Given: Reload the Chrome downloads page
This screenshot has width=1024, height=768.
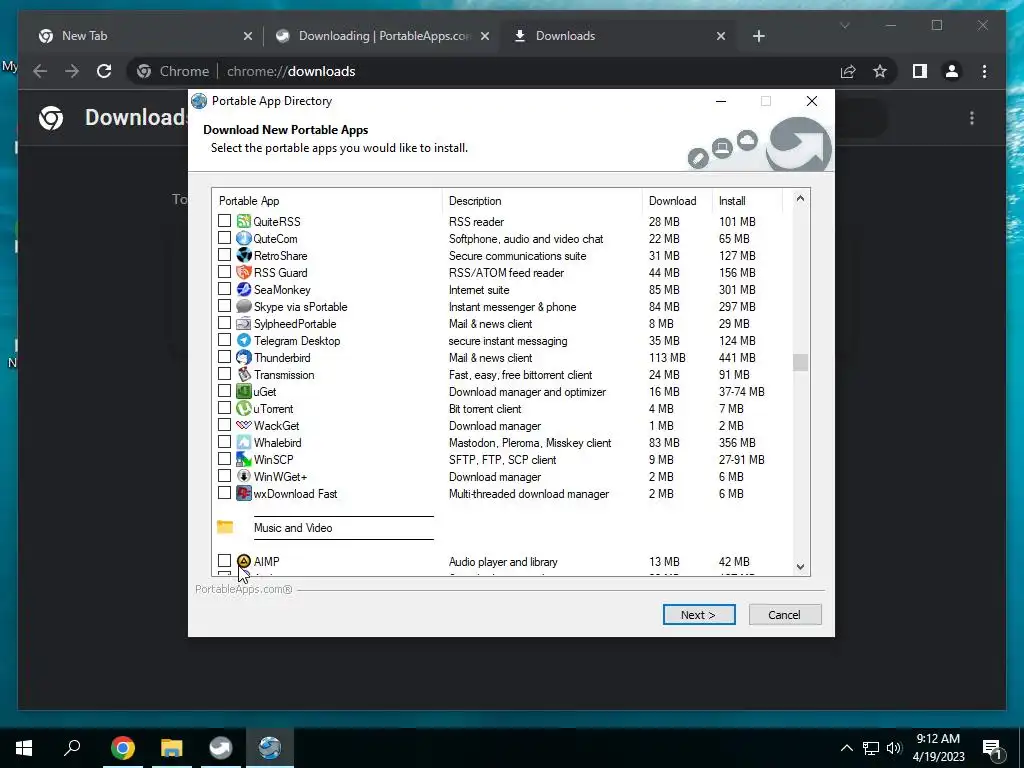Looking at the screenshot, I should 104,71.
